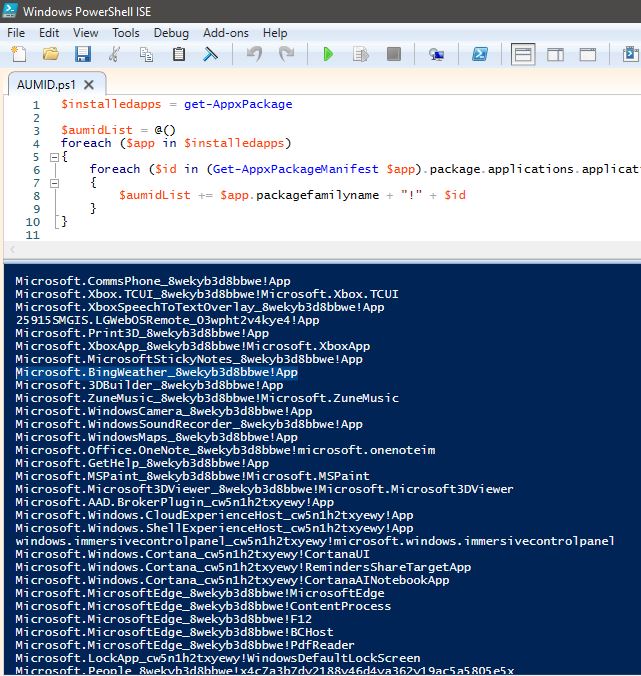Viewport: 641px width, 676px height.
Task: Redo the last edit
Action: point(286,54)
